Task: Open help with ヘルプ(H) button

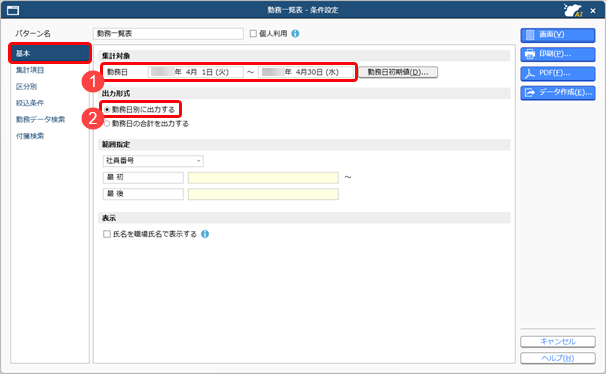Action: pyautogui.click(x=558, y=358)
